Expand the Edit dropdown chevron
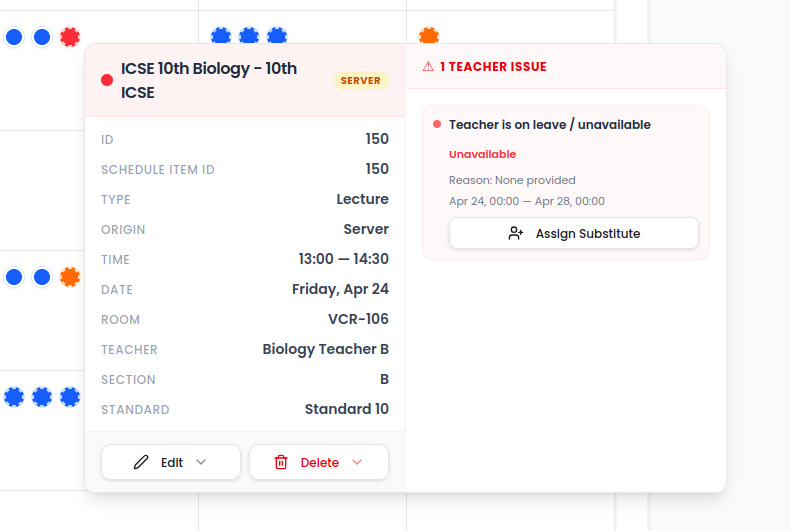Screen dimensions: 791x531 (201, 462)
